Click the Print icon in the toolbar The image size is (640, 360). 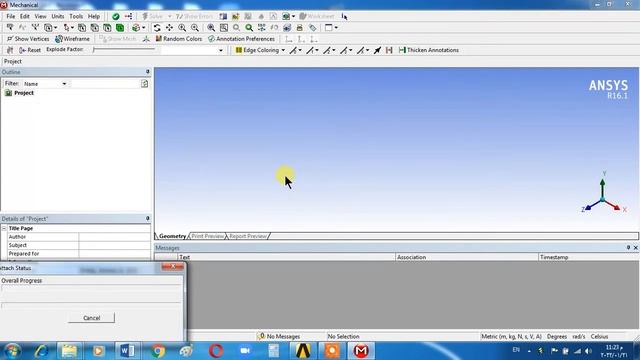(300, 28)
